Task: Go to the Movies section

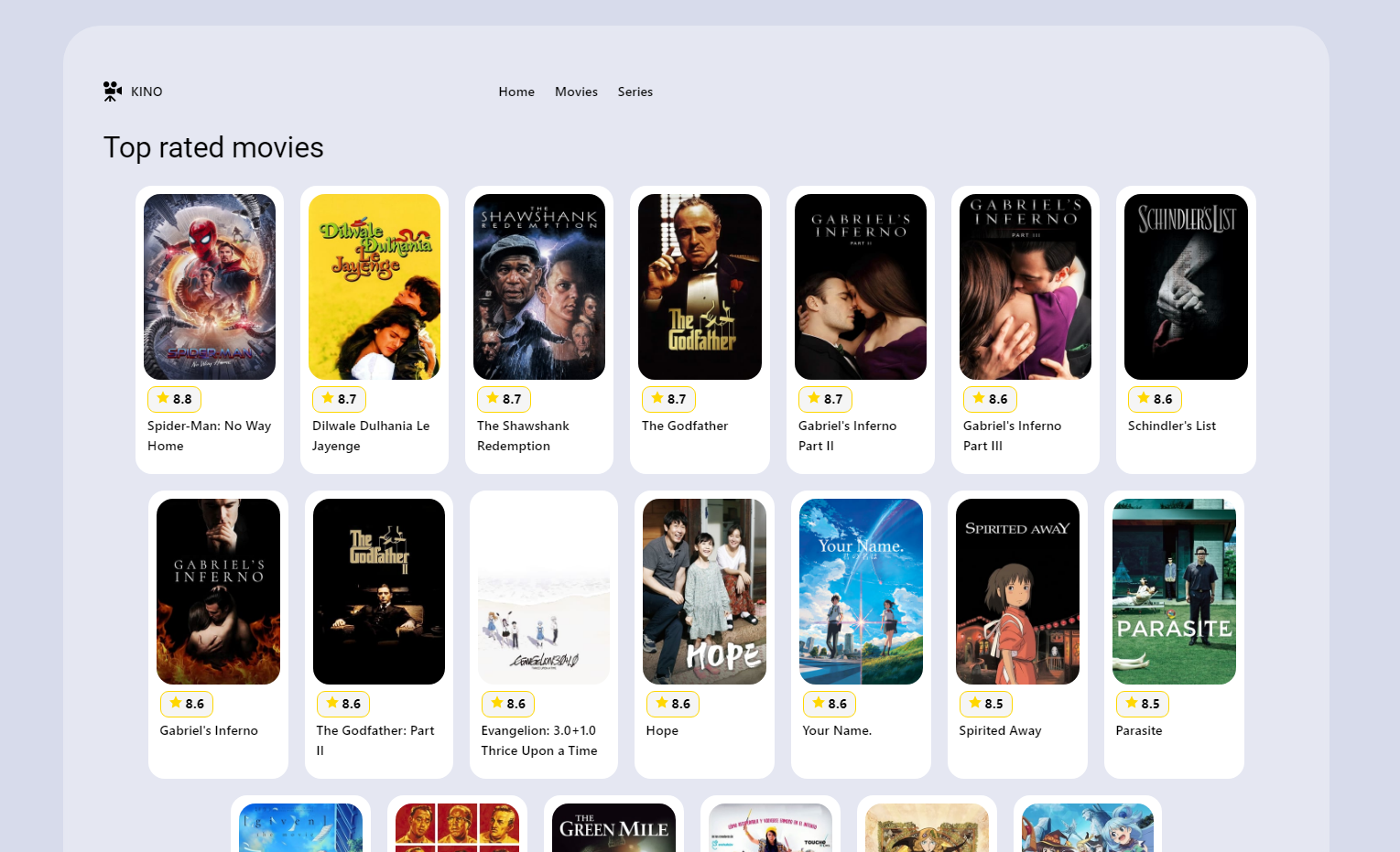Action: 576,92
